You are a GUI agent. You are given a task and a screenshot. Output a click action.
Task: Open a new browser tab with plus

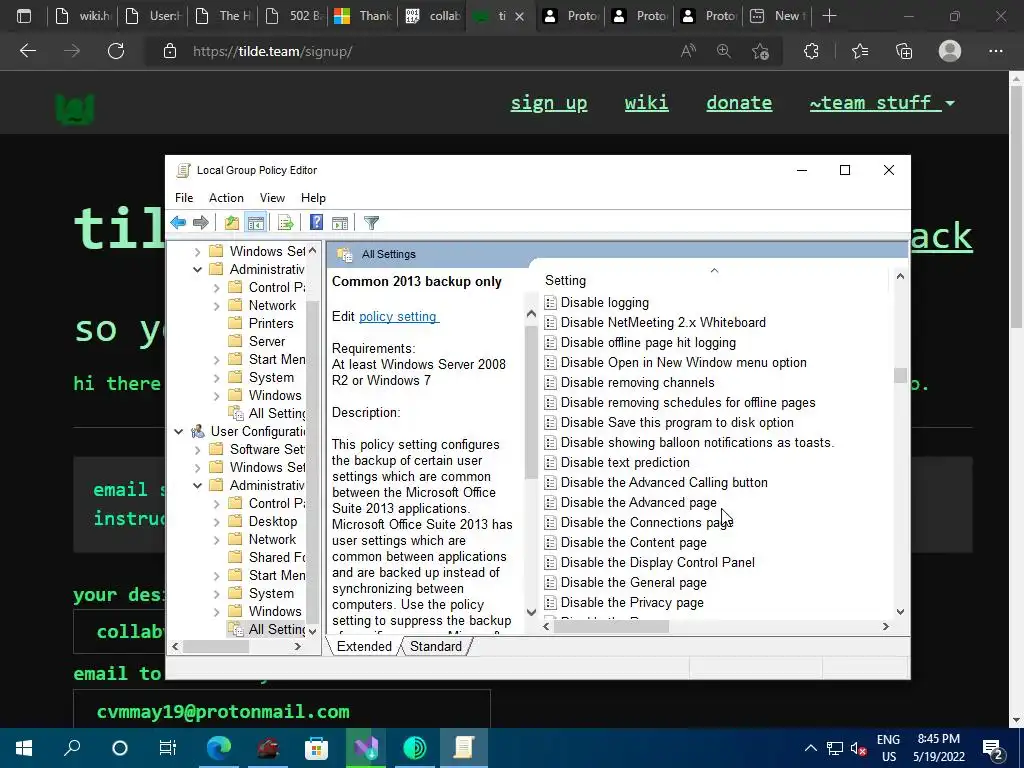tap(829, 16)
